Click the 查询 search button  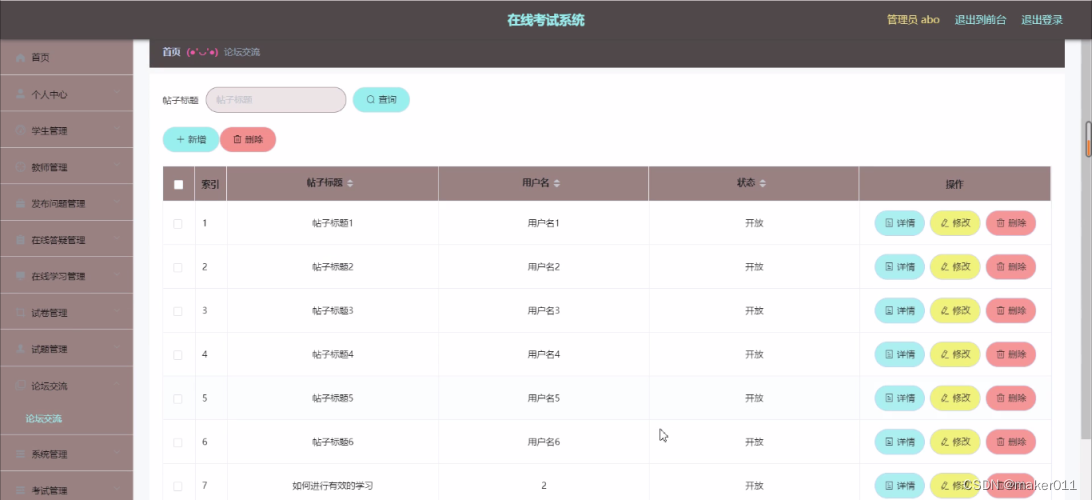click(381, 100)
